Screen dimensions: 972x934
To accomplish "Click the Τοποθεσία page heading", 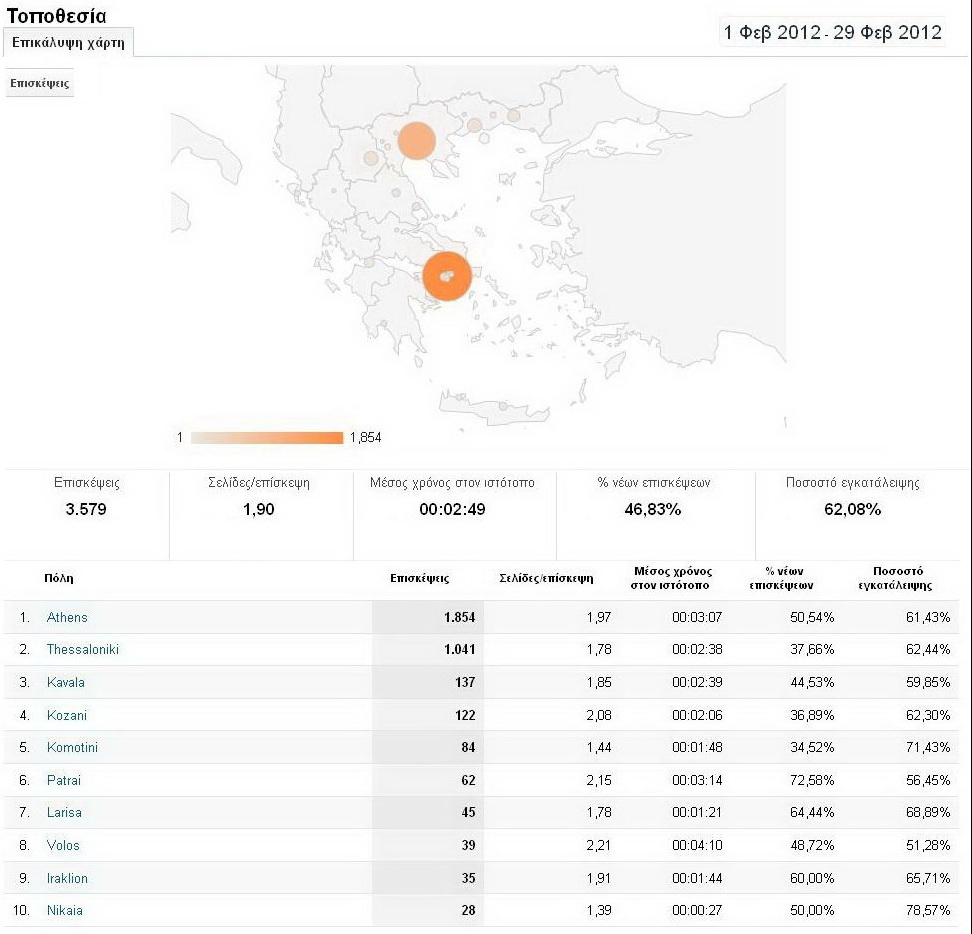I will 56,15.
